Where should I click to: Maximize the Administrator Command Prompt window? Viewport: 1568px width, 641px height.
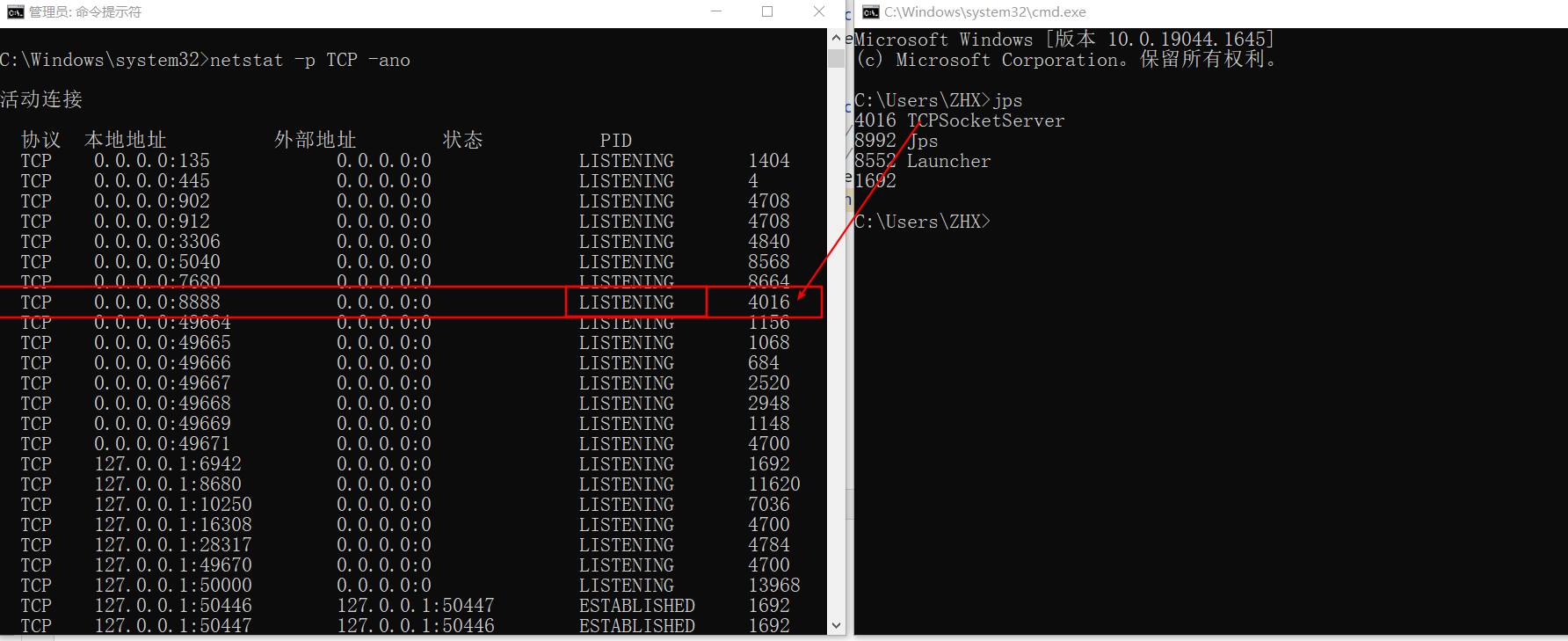click(767, 11)
